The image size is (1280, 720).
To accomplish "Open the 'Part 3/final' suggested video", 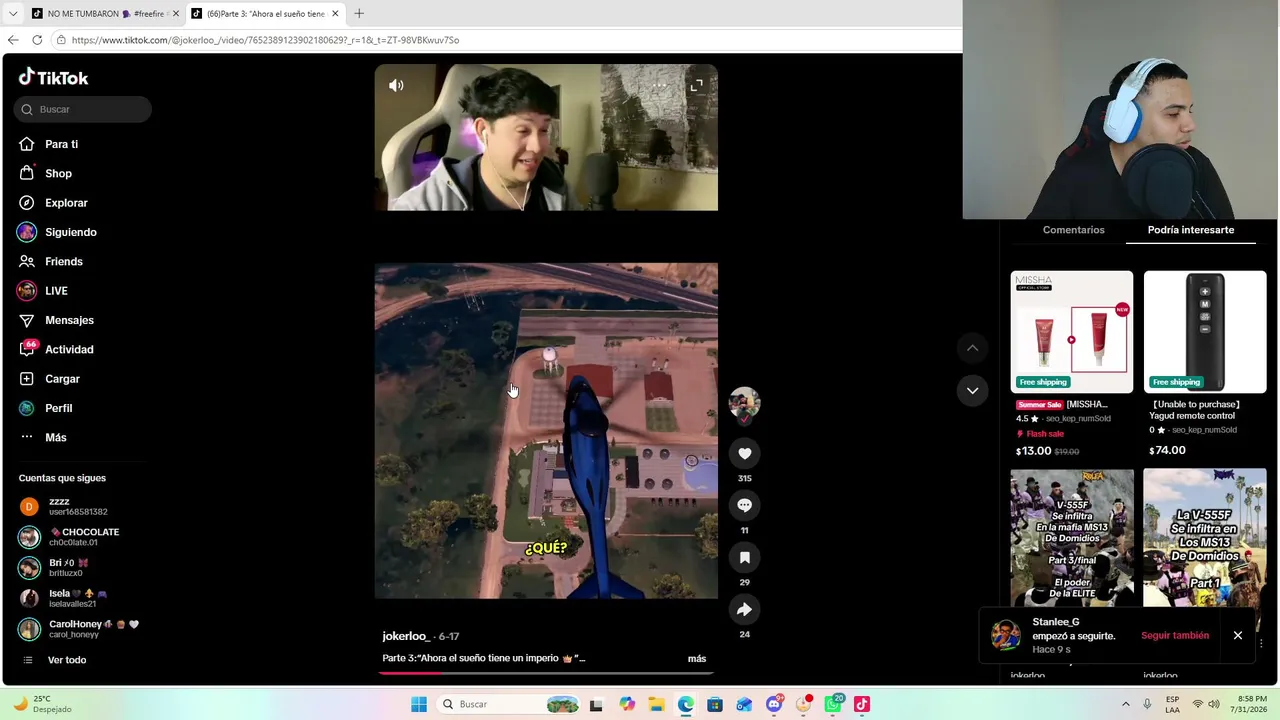I will coord(1072,538).
